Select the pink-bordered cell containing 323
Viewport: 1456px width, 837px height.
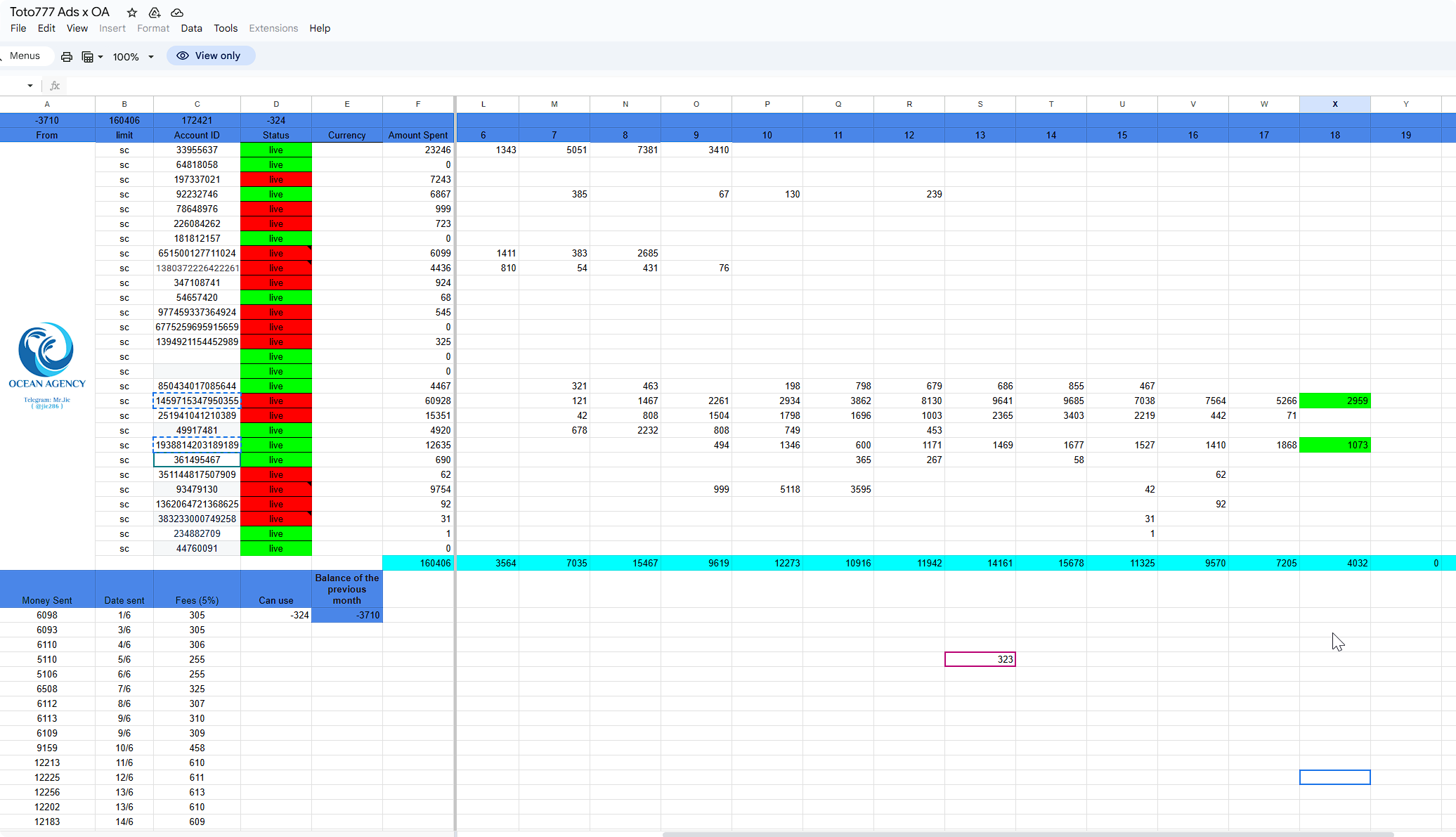point(980,659)
